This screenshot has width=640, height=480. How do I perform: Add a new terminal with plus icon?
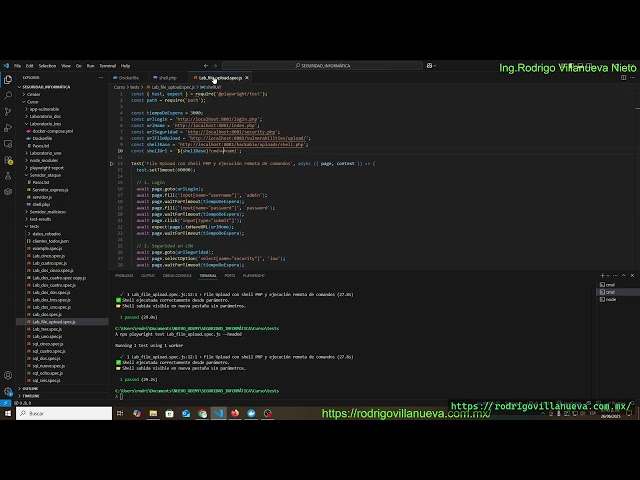tap(602, 276)
